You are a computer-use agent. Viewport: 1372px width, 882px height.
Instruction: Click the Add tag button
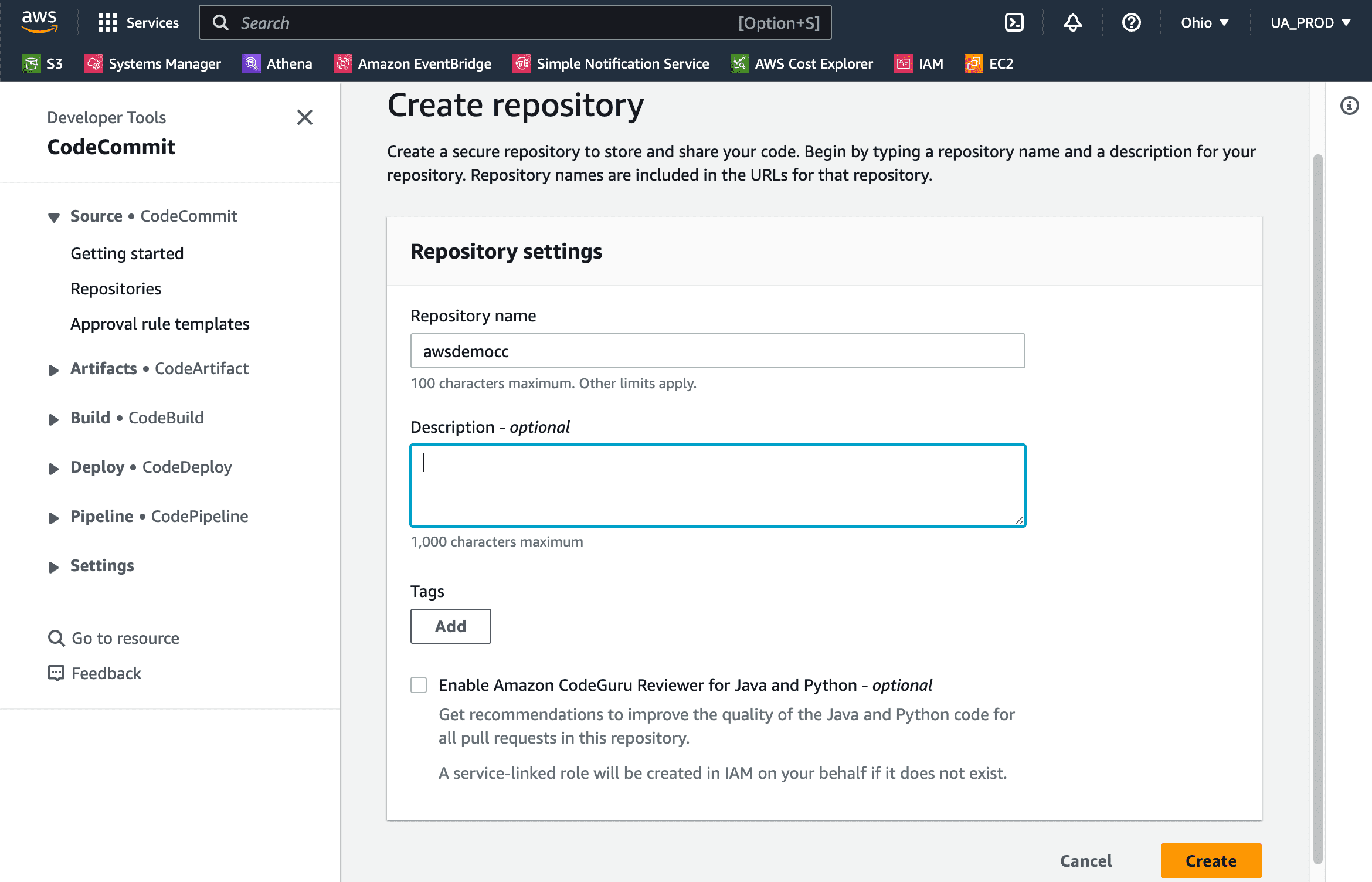click(x=450, y=626)
